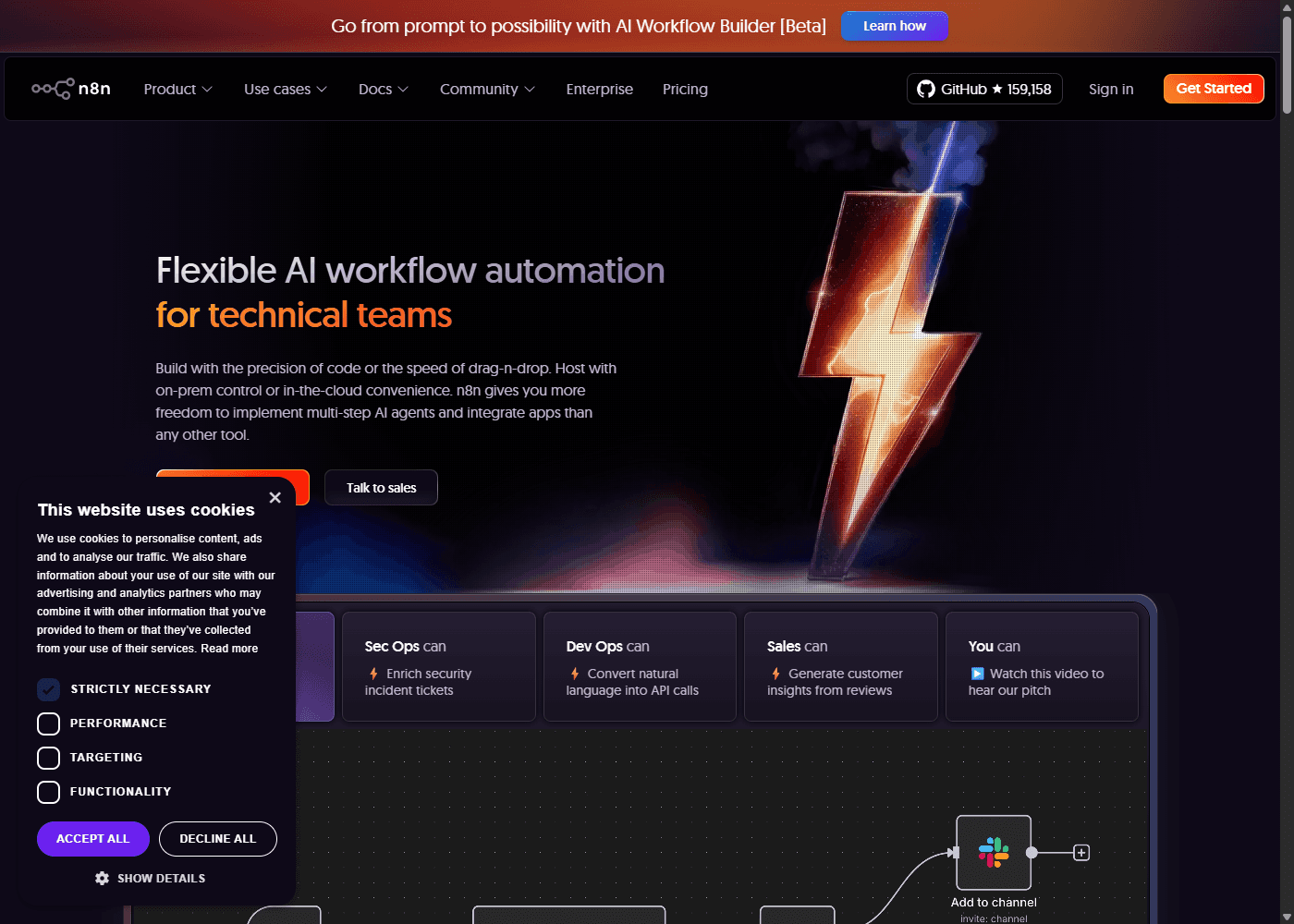Enable the Functionality cookies checkbox
1294x924 pixels.
point(48,792)
